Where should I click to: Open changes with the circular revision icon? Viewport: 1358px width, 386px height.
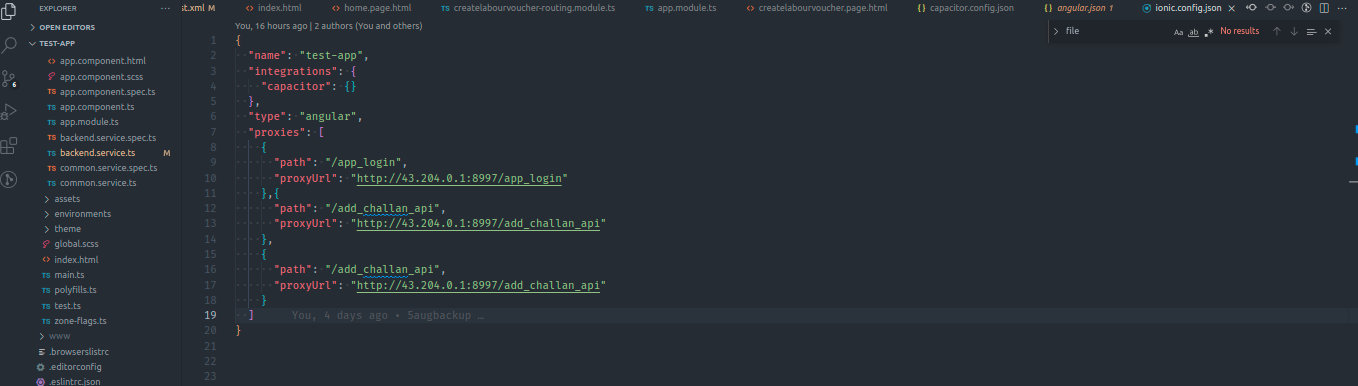point(1306,8)
